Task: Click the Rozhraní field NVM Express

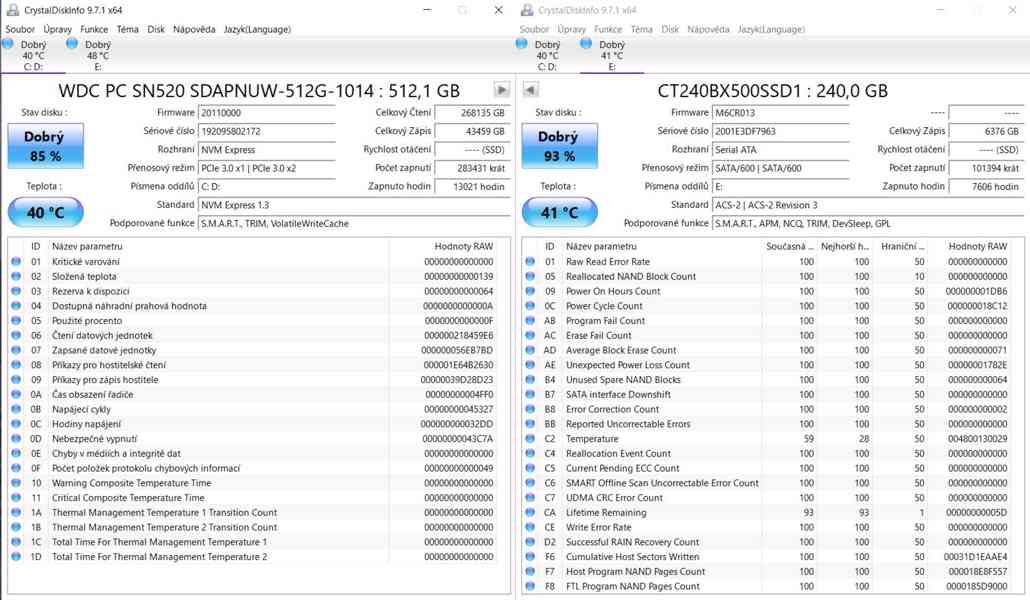Action: coord(267,150)
